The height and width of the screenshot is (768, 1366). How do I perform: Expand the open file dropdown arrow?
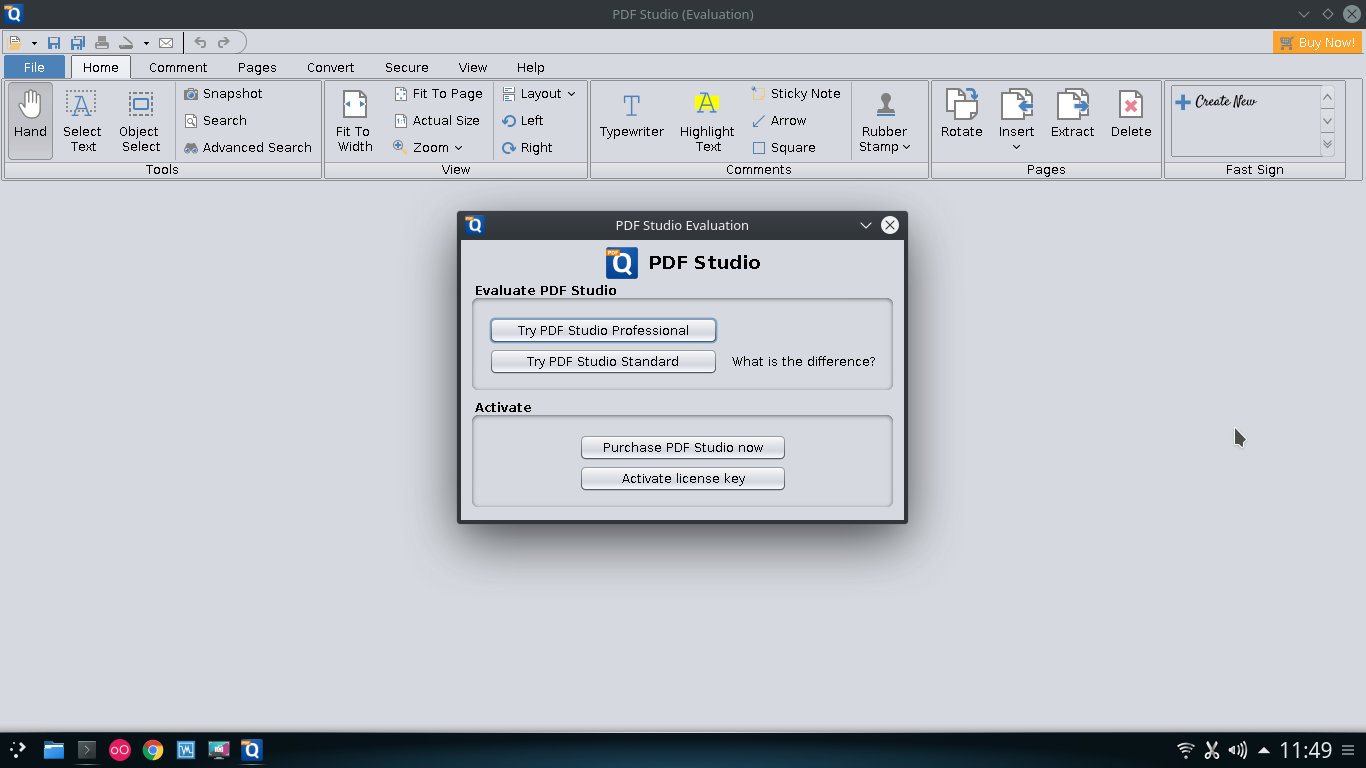(x=34, y=43)
